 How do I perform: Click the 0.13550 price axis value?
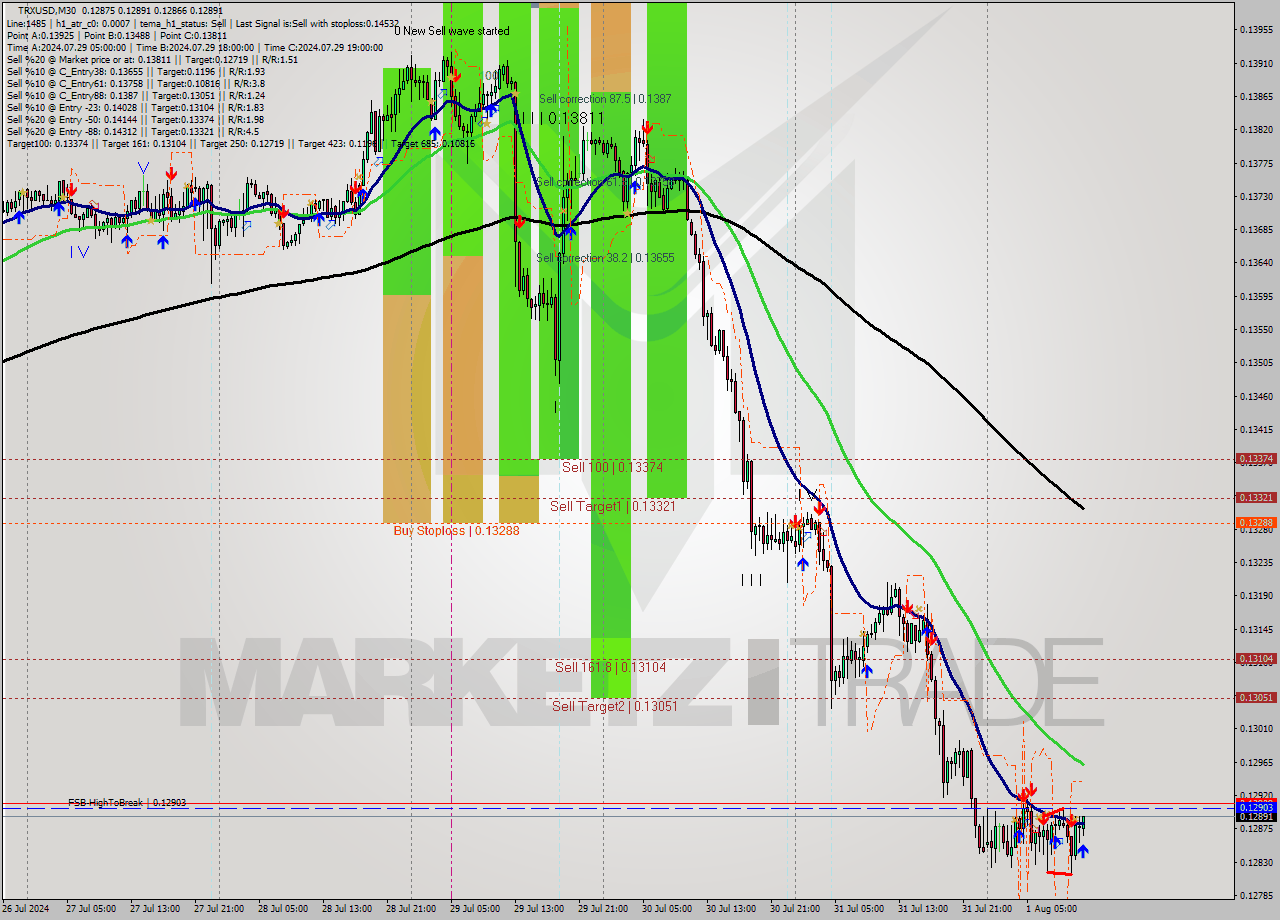pyautogui.click(x=1256, y=329)
